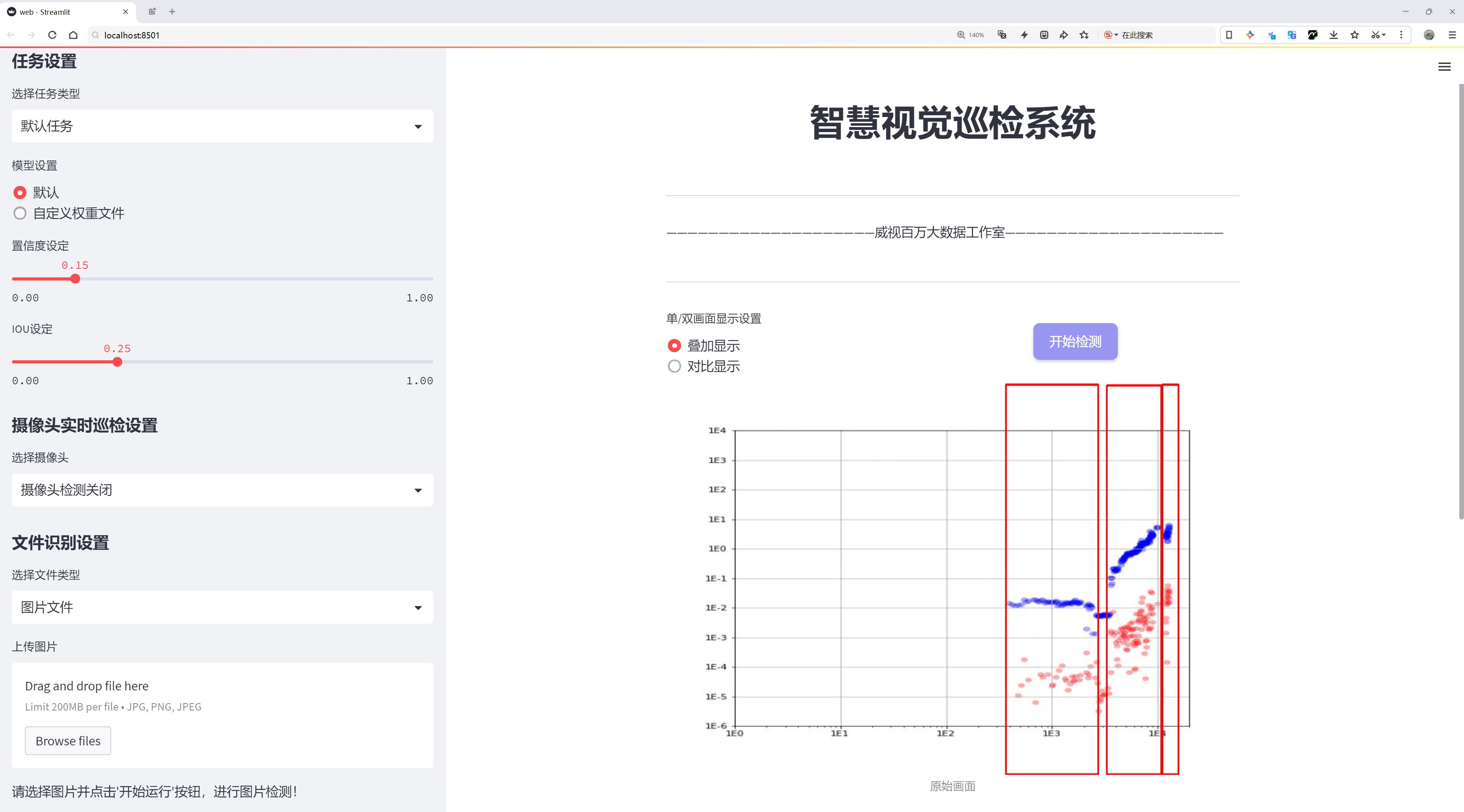This screenshot has height=812, width=1464.
Task: Click the Browse files button
Action: point(67,741)
